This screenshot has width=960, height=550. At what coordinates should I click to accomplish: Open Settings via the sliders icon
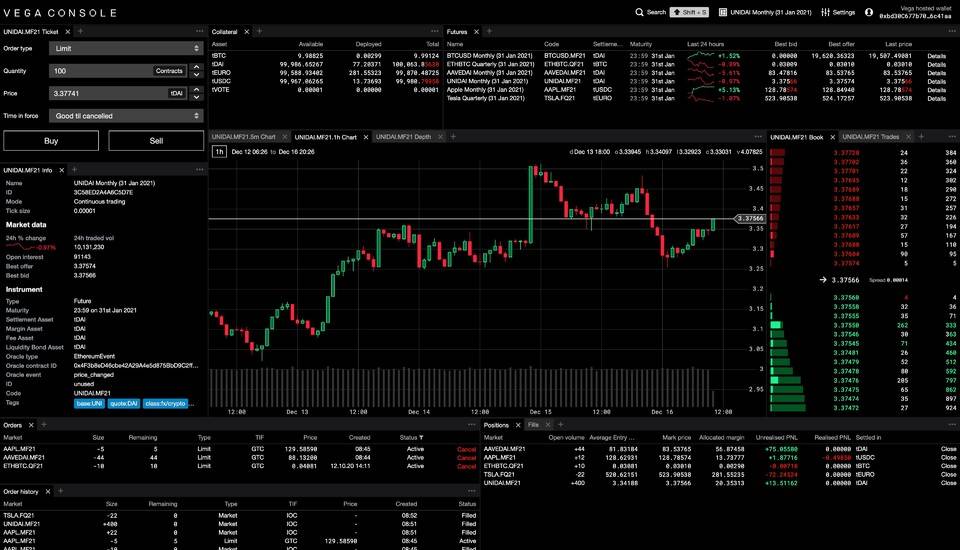coord(825,12)
